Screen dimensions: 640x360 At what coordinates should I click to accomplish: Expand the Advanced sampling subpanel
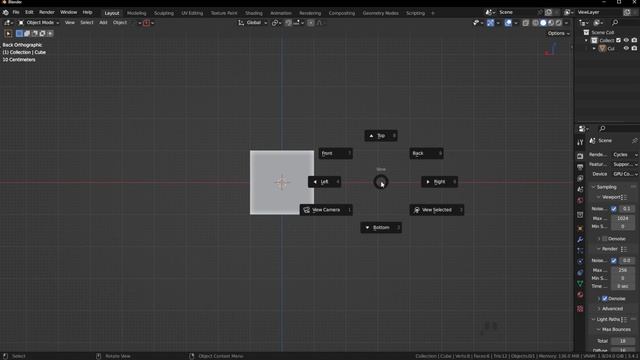pyautogui.click(x=611, y=309)
